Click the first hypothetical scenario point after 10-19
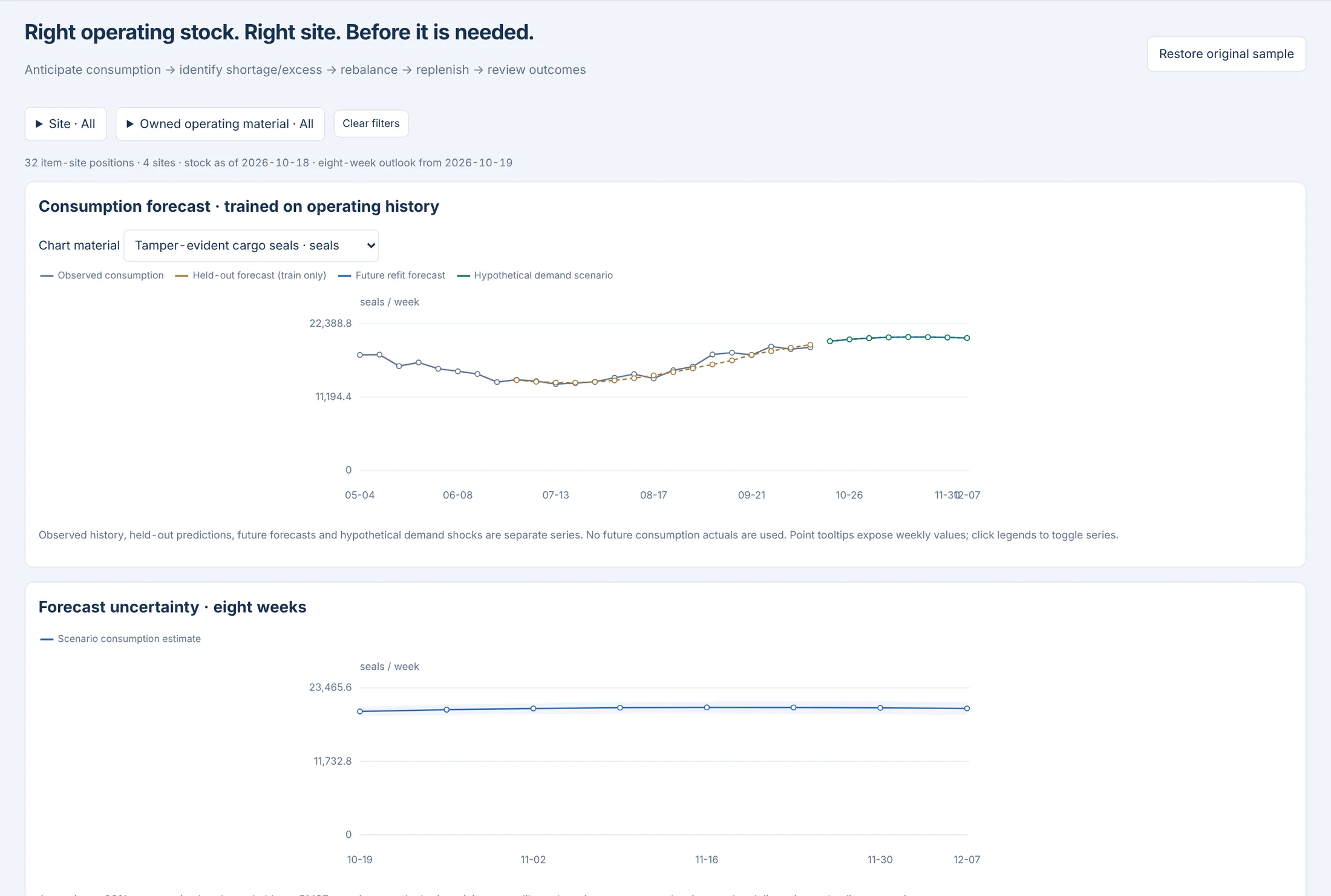Viewport: 1331px width, 896px height. pos(830,341)
